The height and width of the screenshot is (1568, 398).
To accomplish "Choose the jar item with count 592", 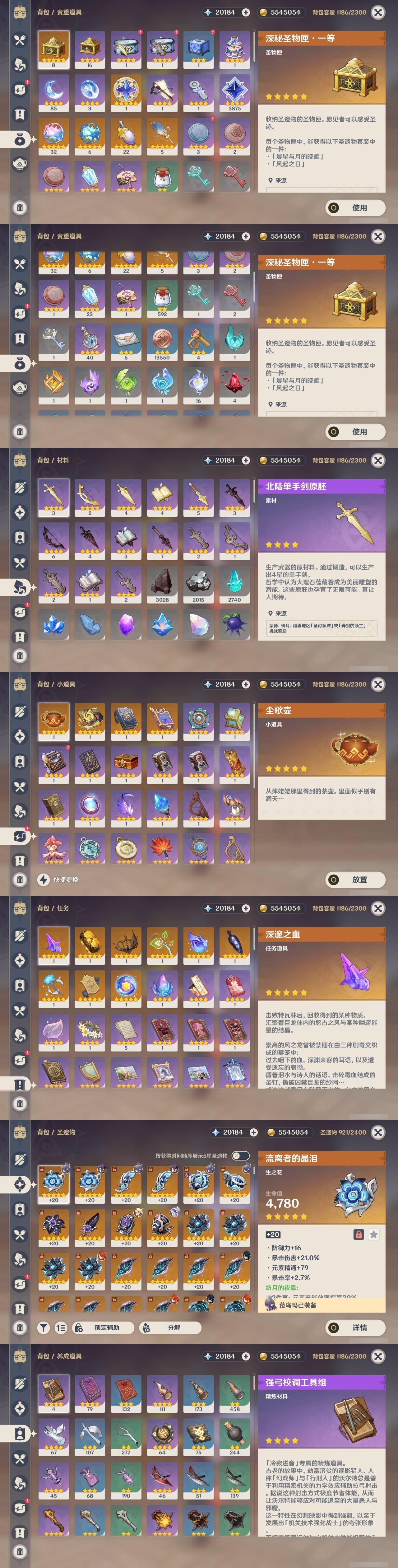I will point(162,299).
